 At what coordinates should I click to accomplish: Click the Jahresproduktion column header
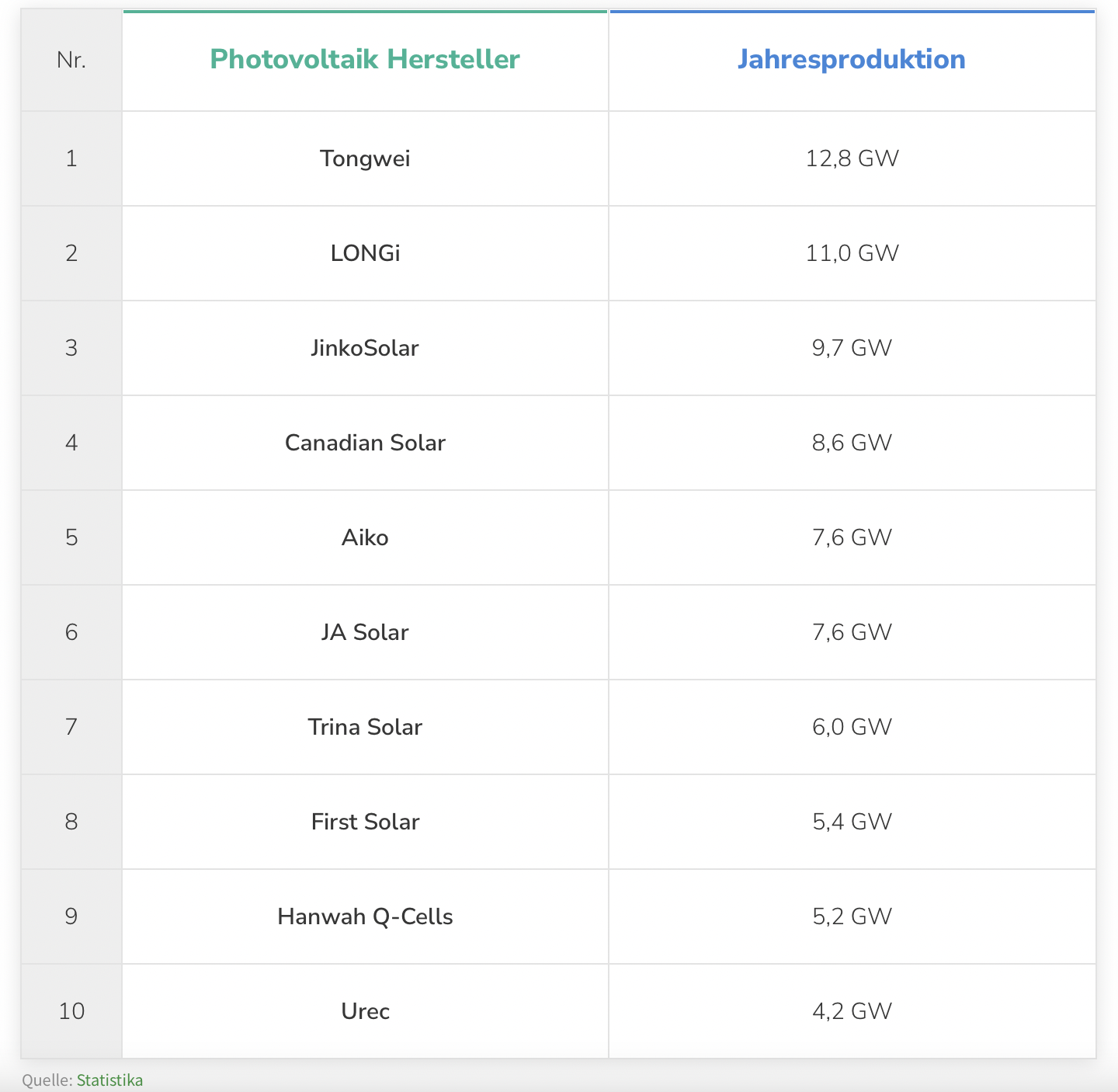coord(852,60)
